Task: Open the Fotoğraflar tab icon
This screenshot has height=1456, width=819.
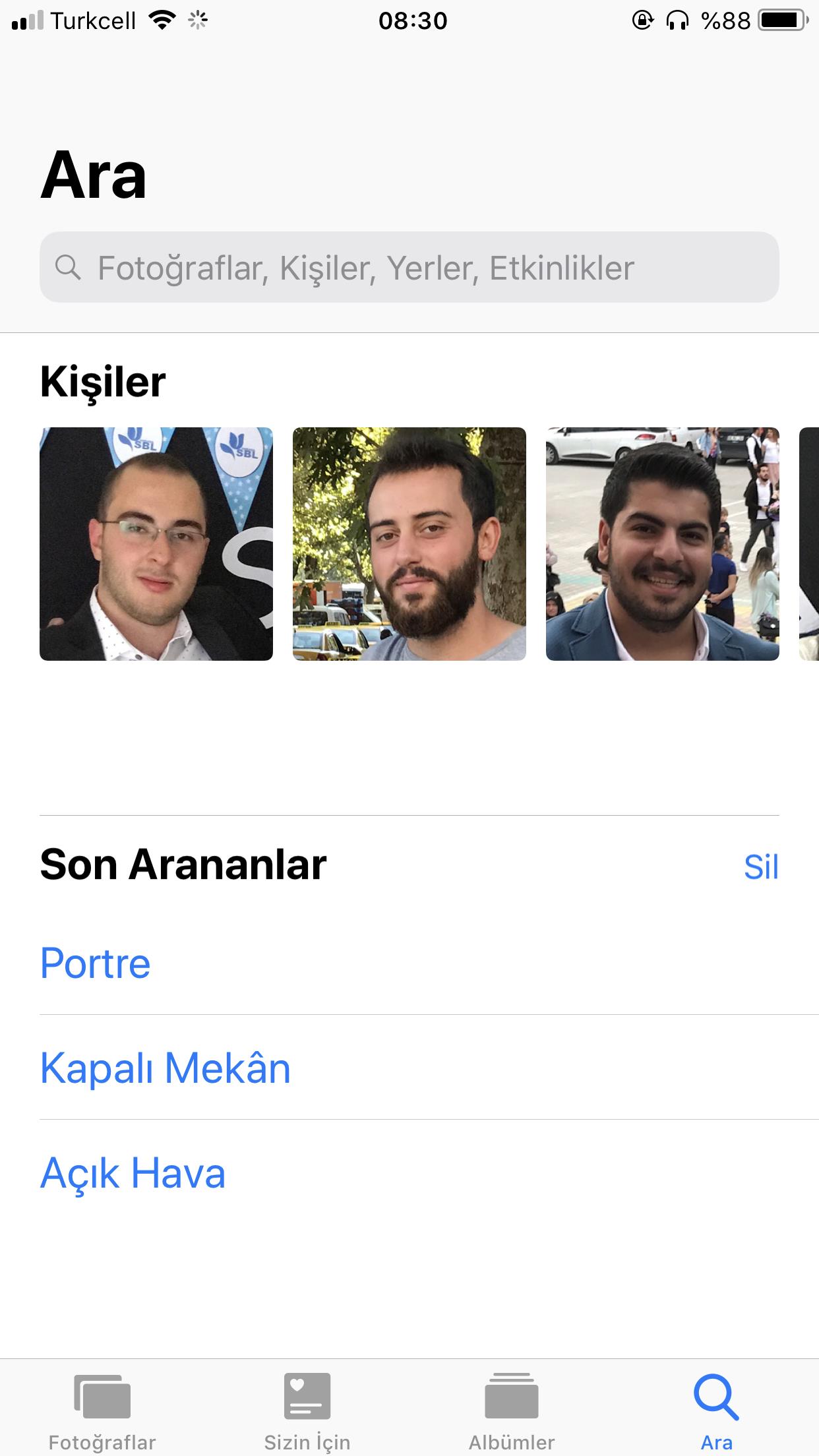Action: (x=102, y=1395)
